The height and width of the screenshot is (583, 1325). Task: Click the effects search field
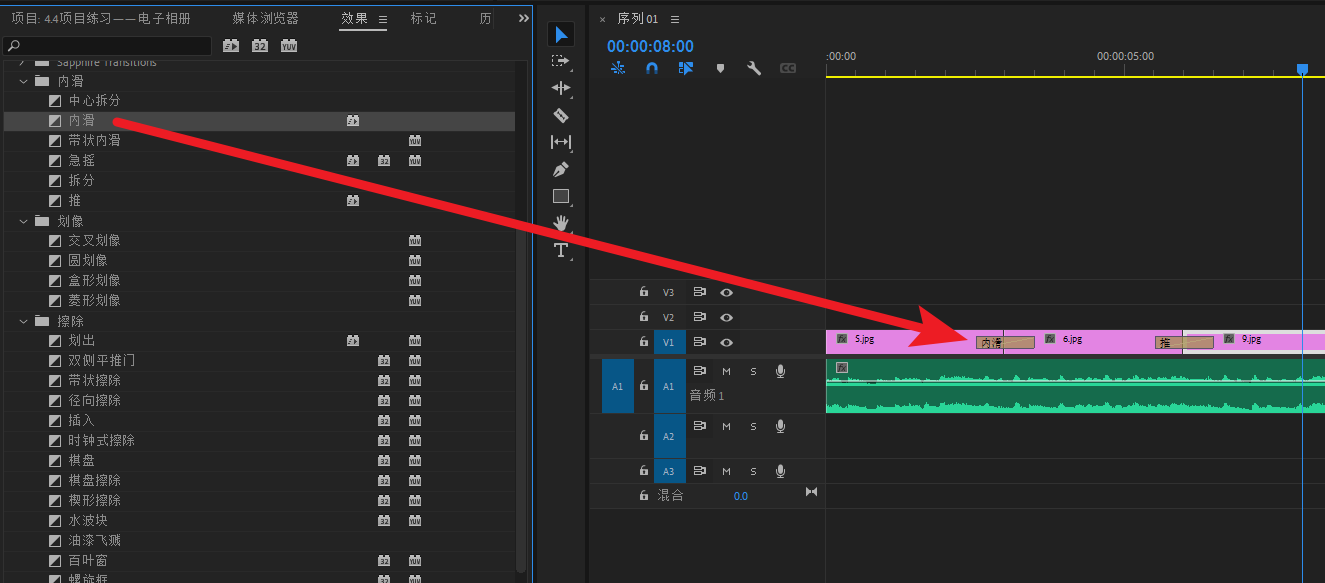[x=108, y=46]
